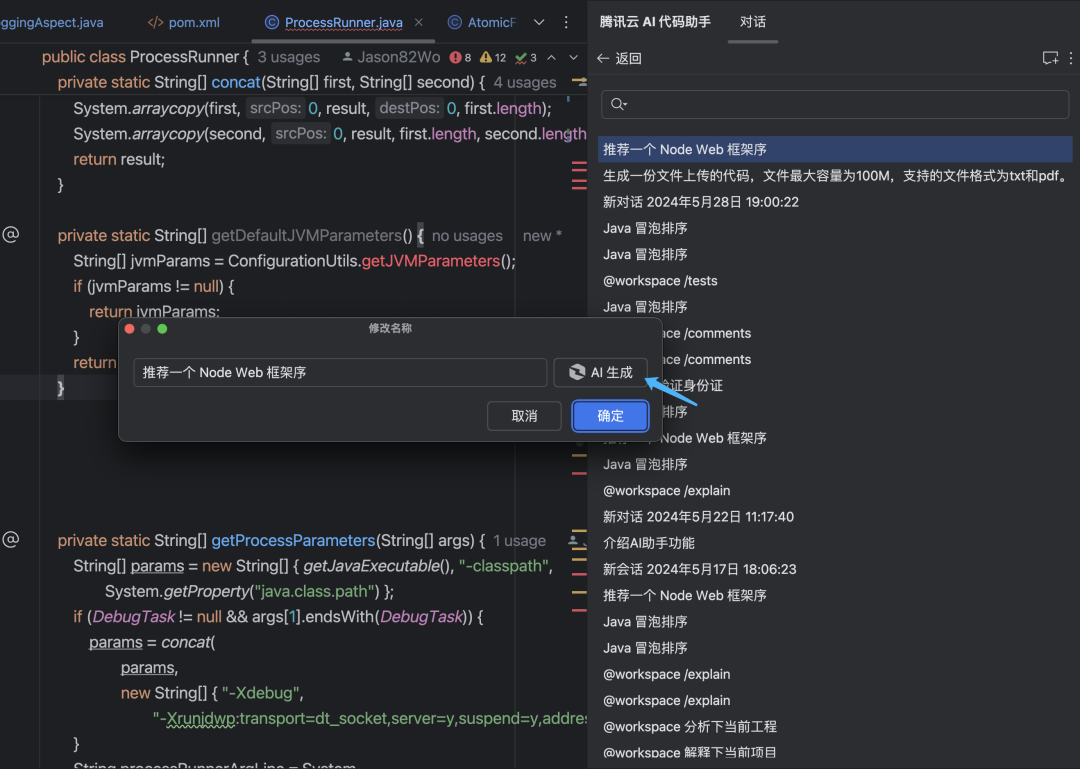Click the concat method name declaration

pos(236,83)
